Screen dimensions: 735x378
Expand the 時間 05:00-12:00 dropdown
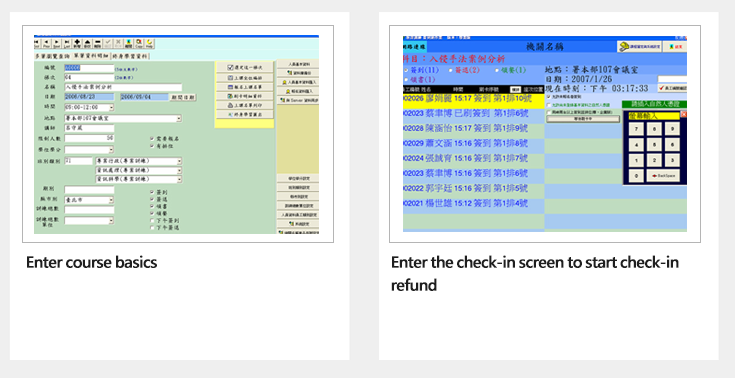(111, 108)
